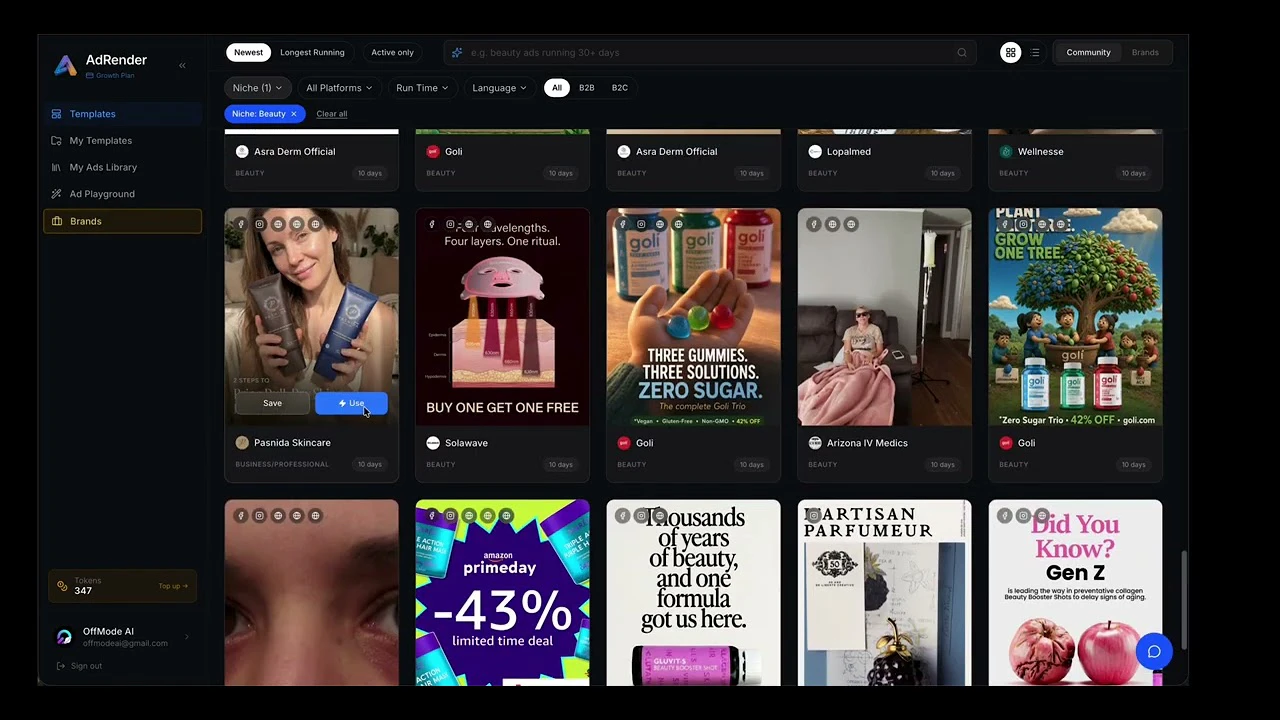Viewport: 1280px width, 720px height.
Task: Open the Arizona IV Medics ad thumbnail
Action: (x=884, y=317)
